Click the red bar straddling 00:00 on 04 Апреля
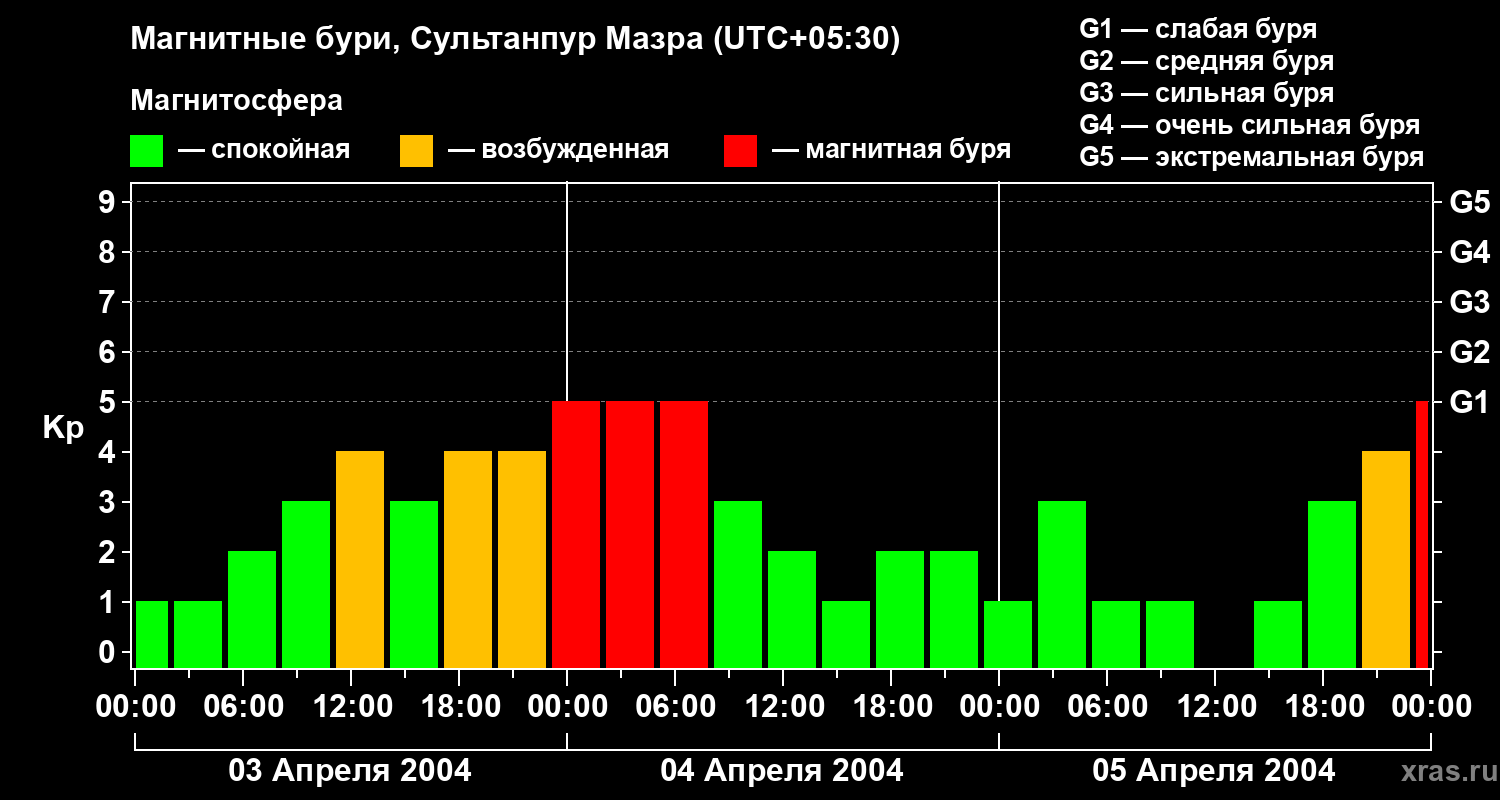 (x=576, y=534)
